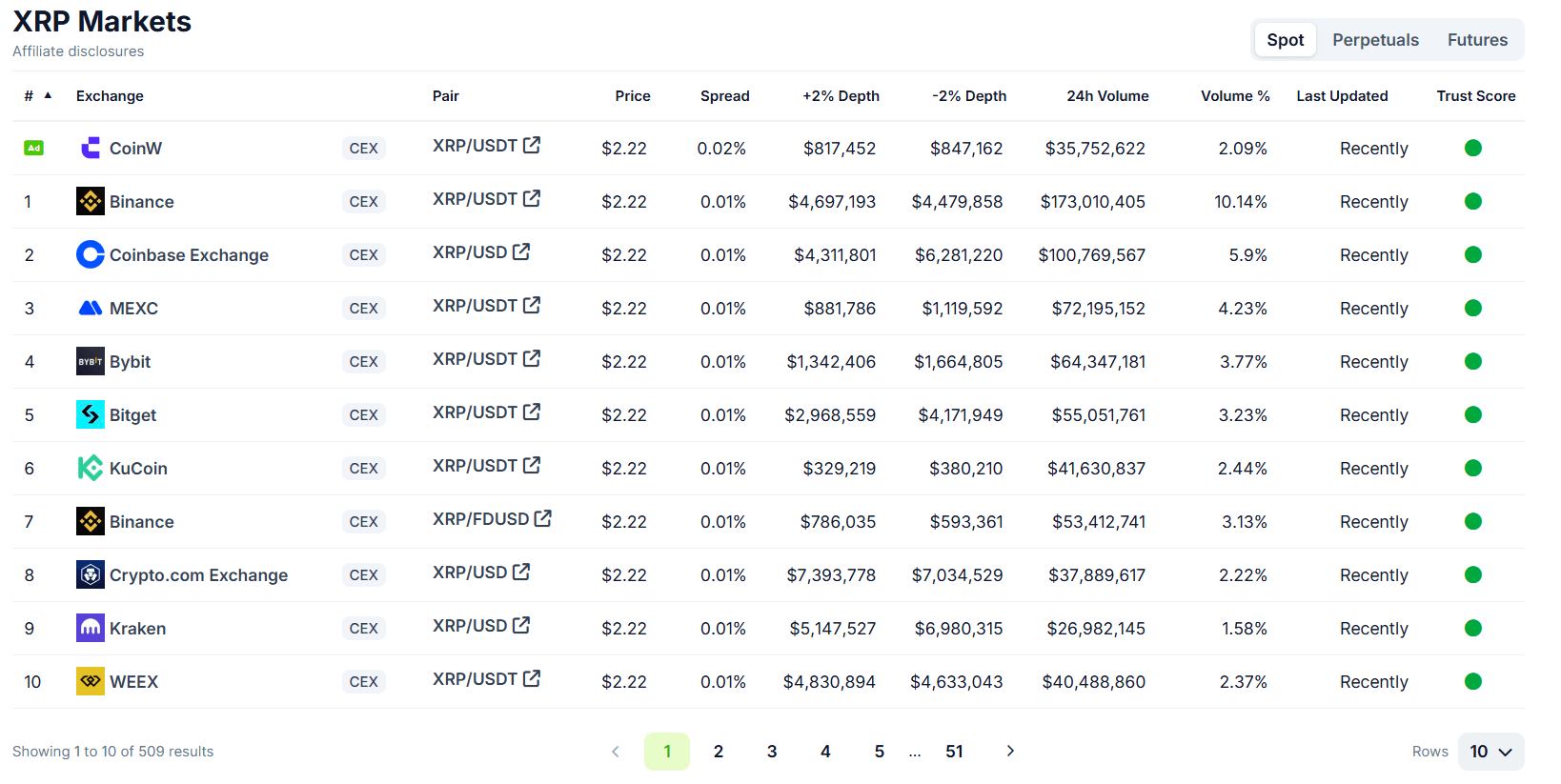Open the Rows per page dropdown
The width and height of the screenshot is (1561, 784).
pos(1491,752)
